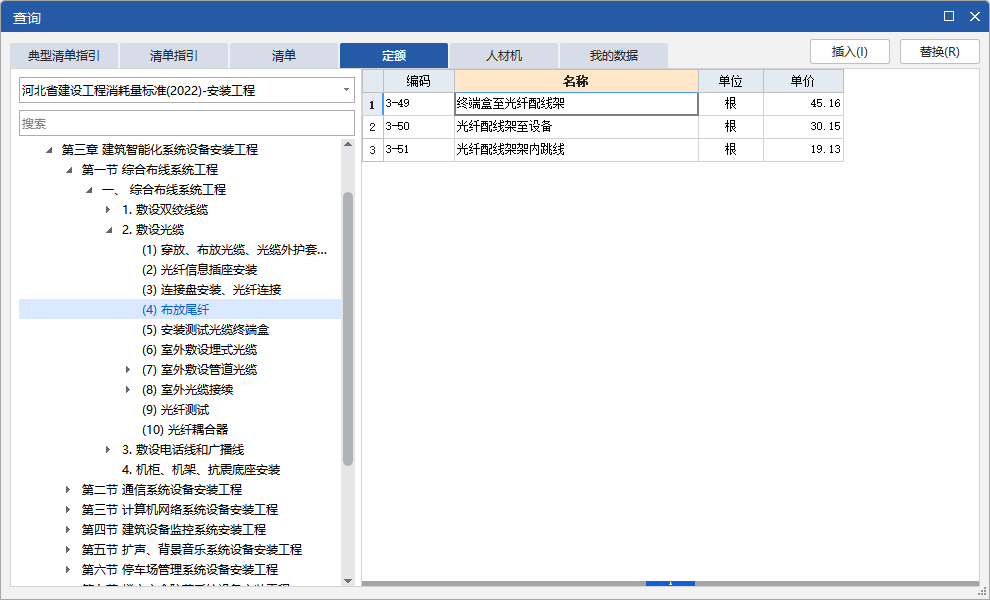
Task: Click the 编码 column header
Action: (419, 81)
